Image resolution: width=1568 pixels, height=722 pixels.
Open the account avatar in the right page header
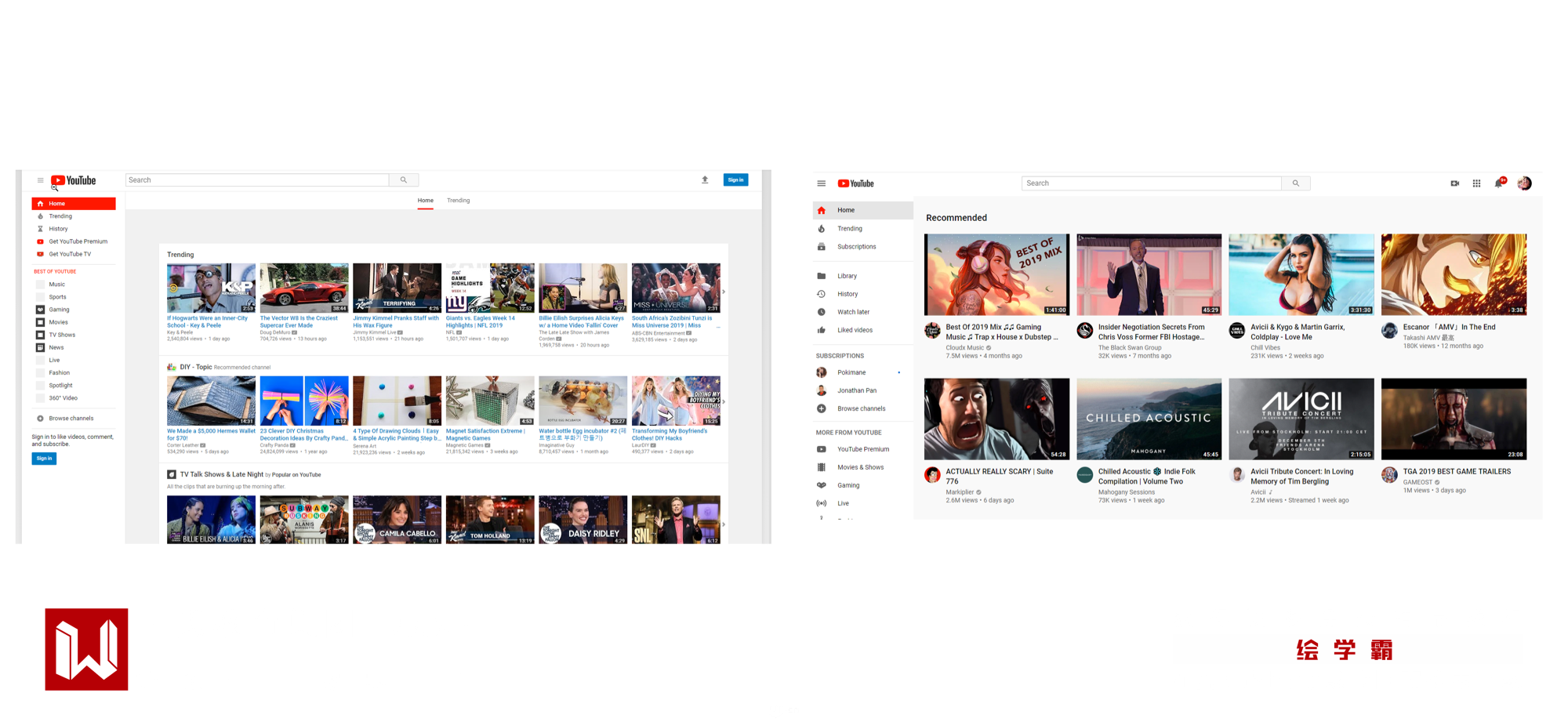click(x=1525, y=183)
